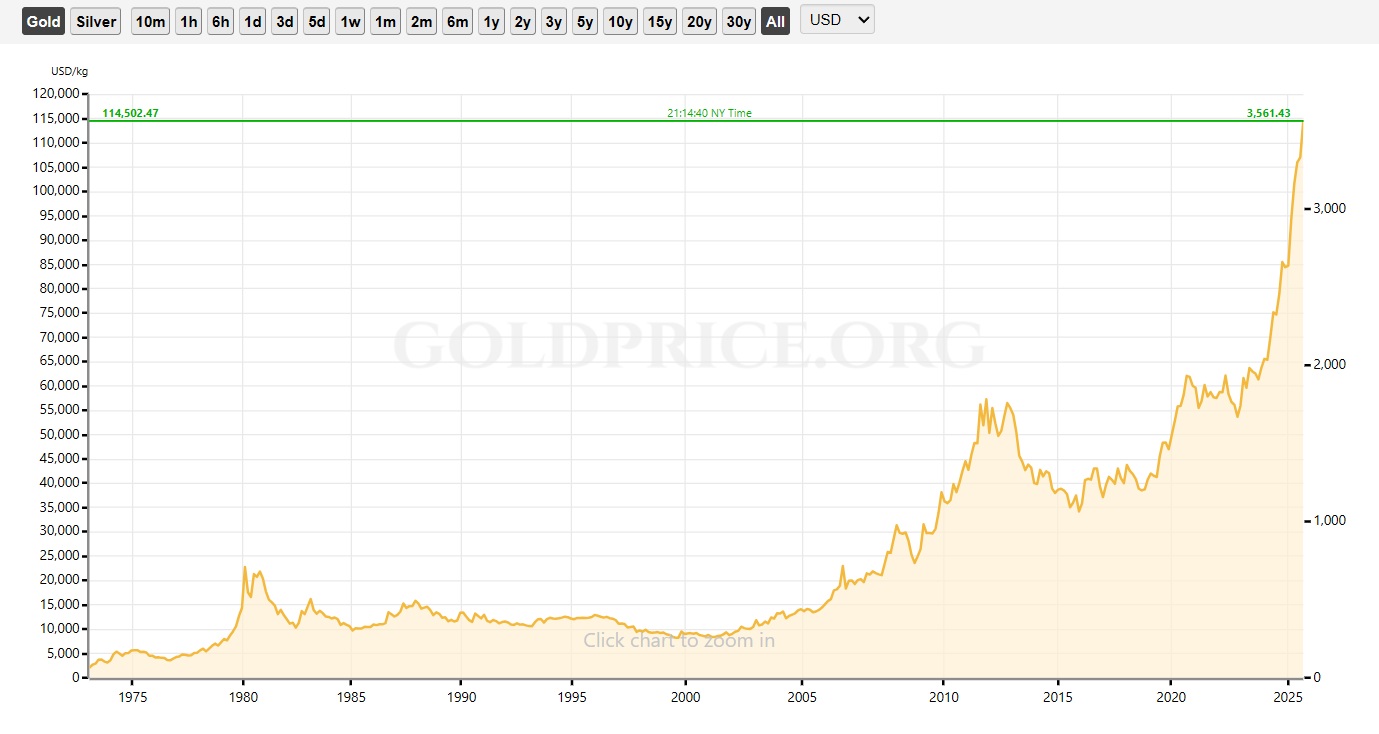Click the 21:14:40 NY Time label
This screenshot has height=734, width=1379.
[x=709, y=113]
